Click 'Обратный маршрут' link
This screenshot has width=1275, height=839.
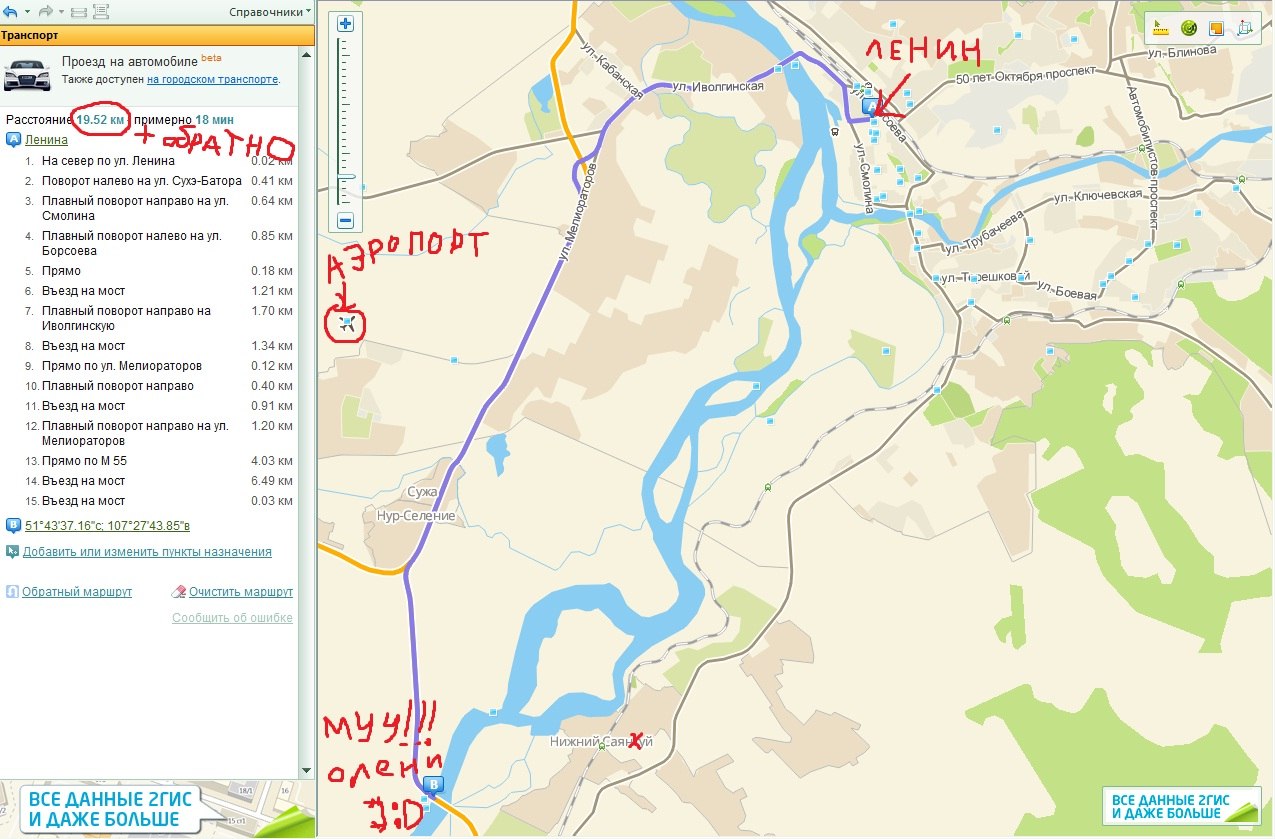tap(77, 592)
